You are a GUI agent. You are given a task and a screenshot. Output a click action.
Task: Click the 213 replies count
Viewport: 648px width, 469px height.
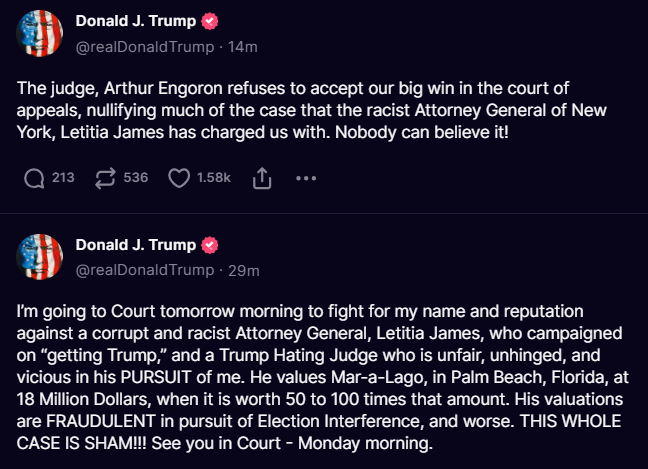[63, 178]
